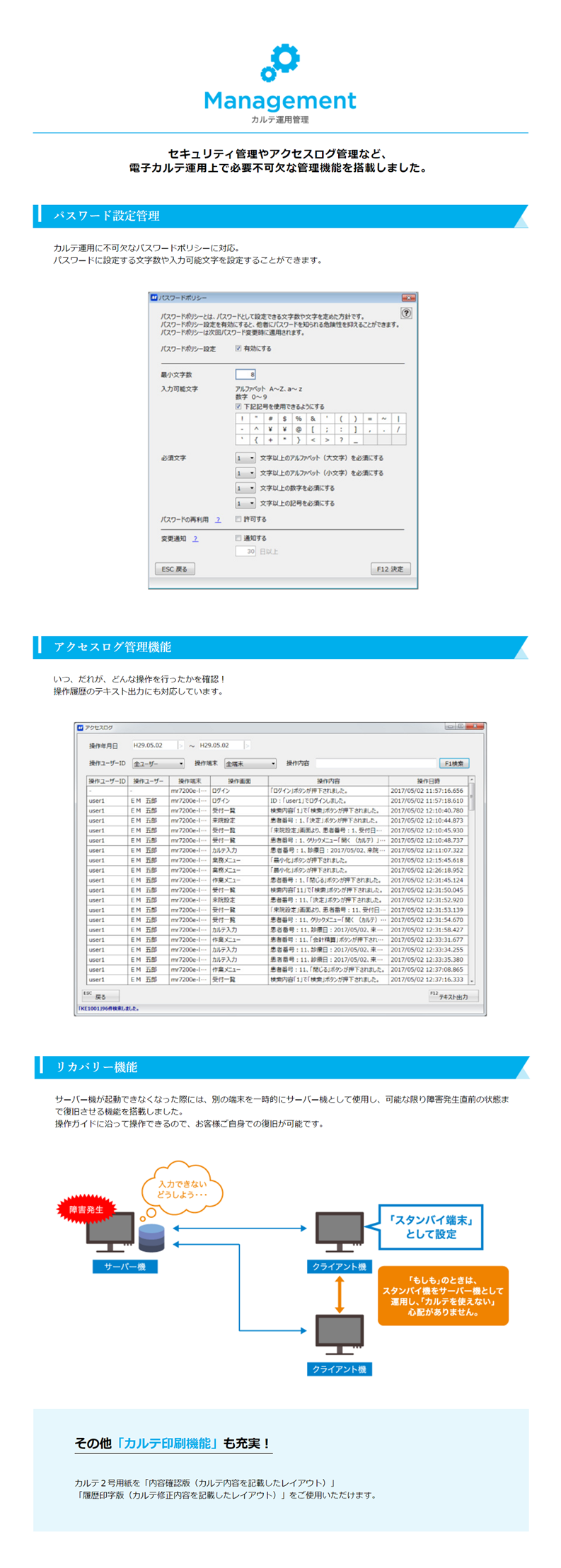
Task: Open required digits count dropdown
Action: point(245,488)
